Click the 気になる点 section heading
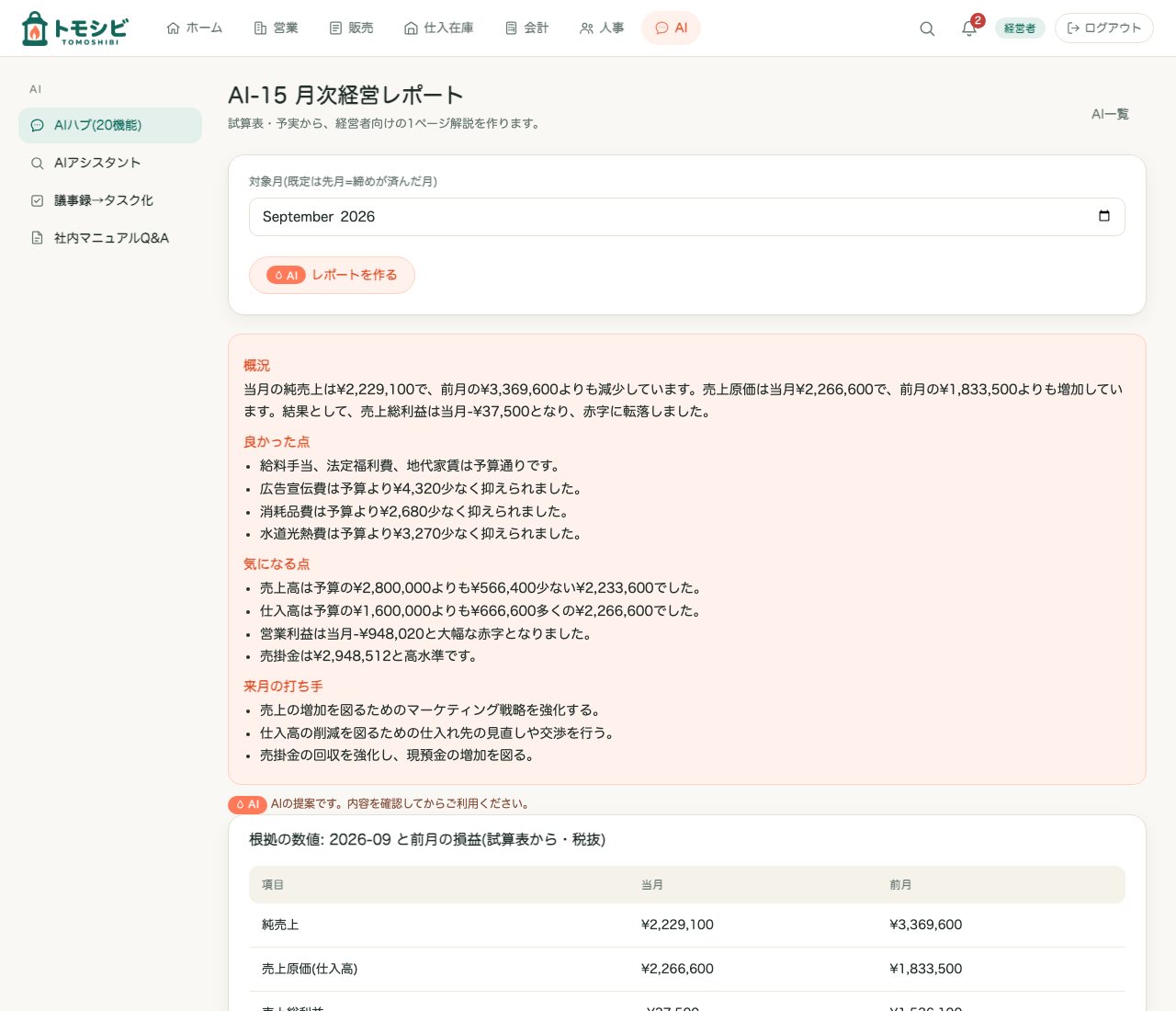The image size is (1176, 1011). point(277,564)
